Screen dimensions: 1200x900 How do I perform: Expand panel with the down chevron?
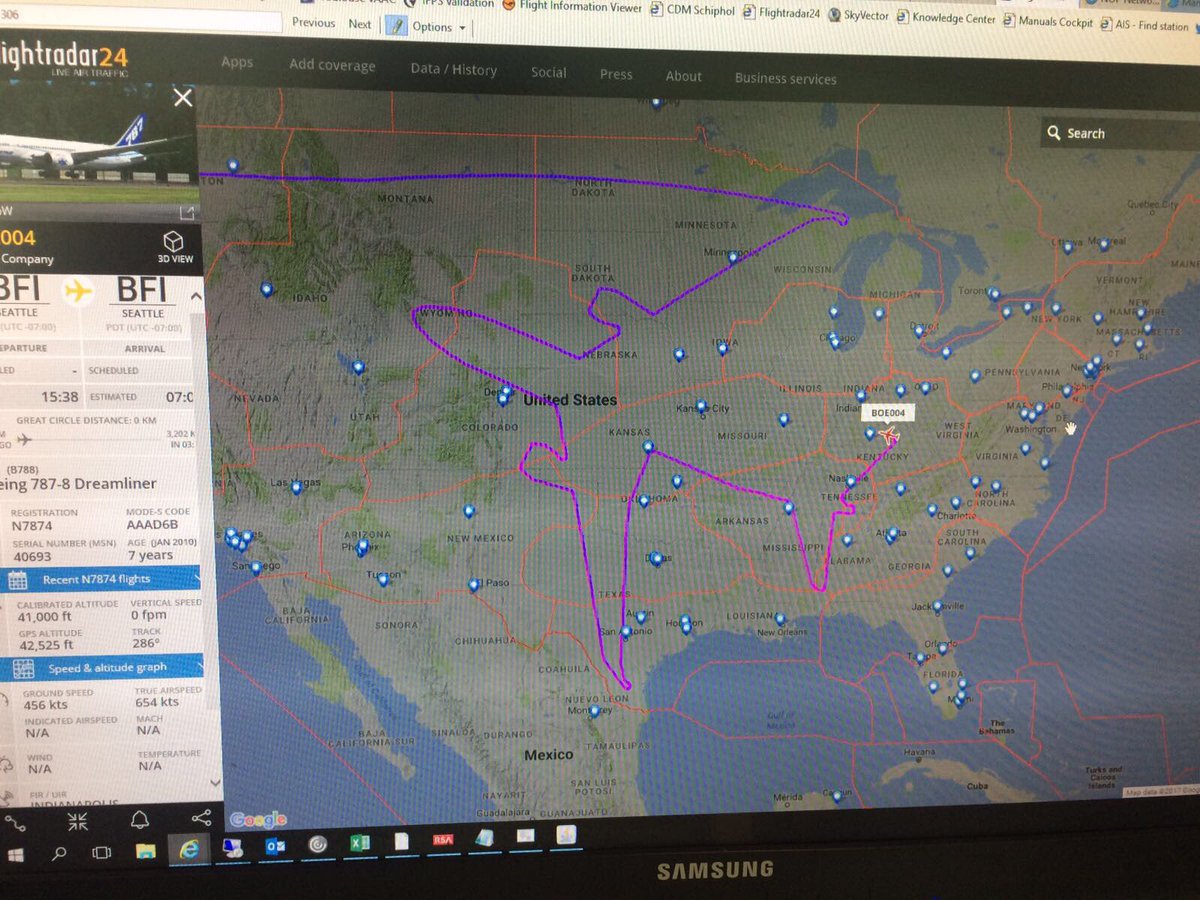pos(213,783)
